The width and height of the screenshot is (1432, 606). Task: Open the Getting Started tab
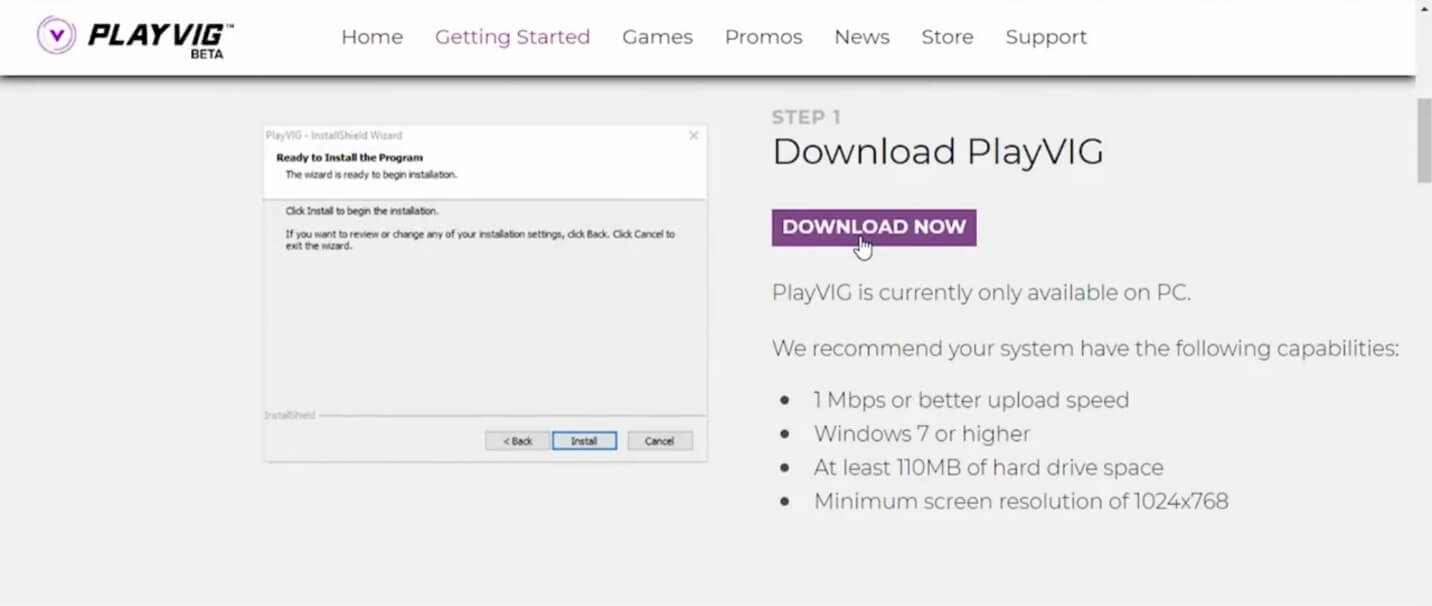point(512,37)
